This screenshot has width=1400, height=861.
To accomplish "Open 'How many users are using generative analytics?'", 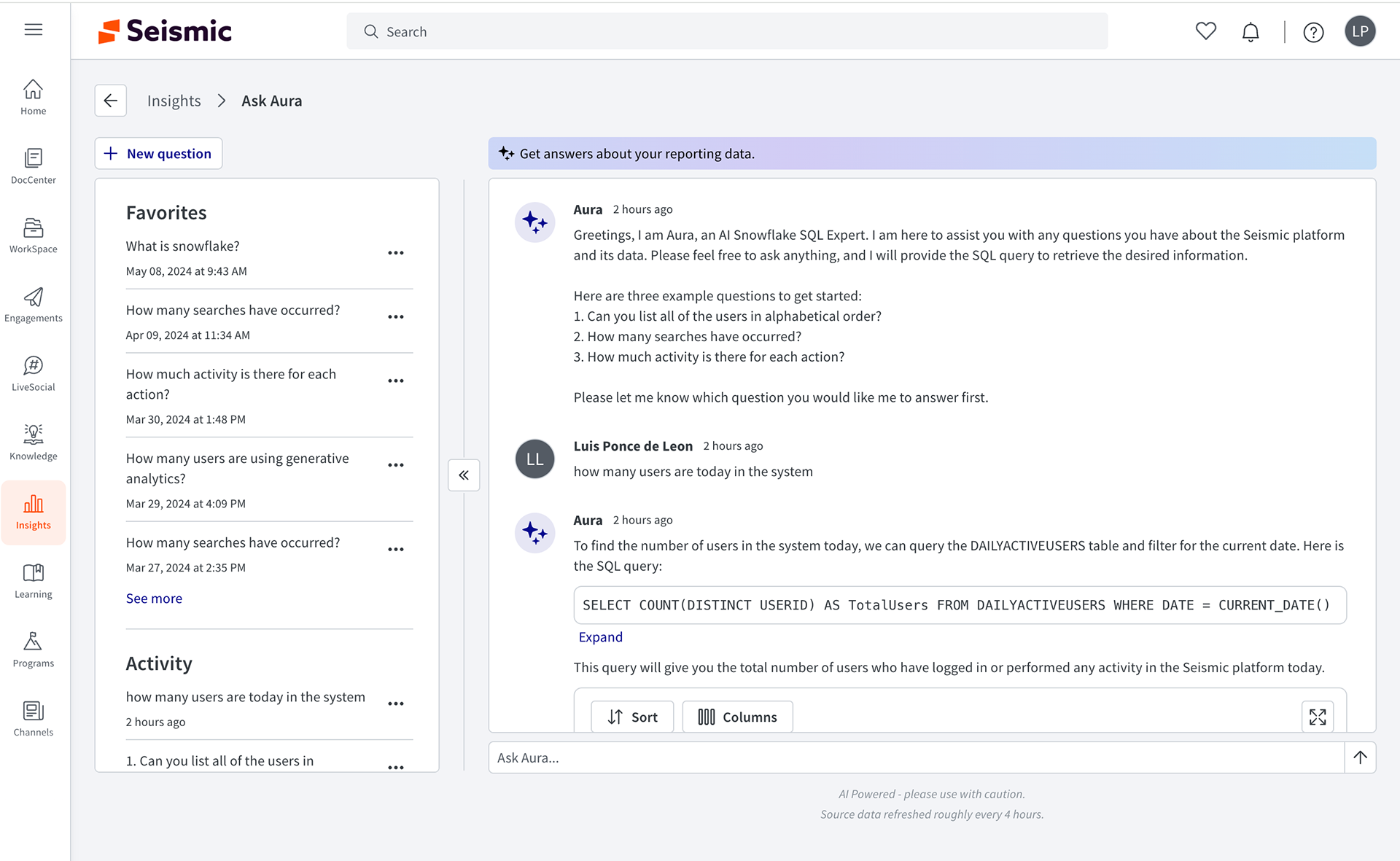I will coord(237,469).
